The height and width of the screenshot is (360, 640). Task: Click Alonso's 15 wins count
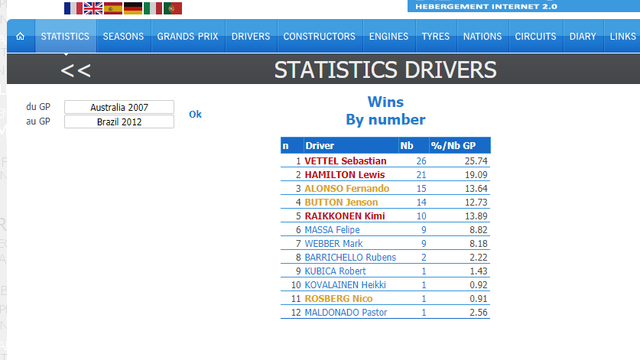pyautogui.click(x=421, y=189)
